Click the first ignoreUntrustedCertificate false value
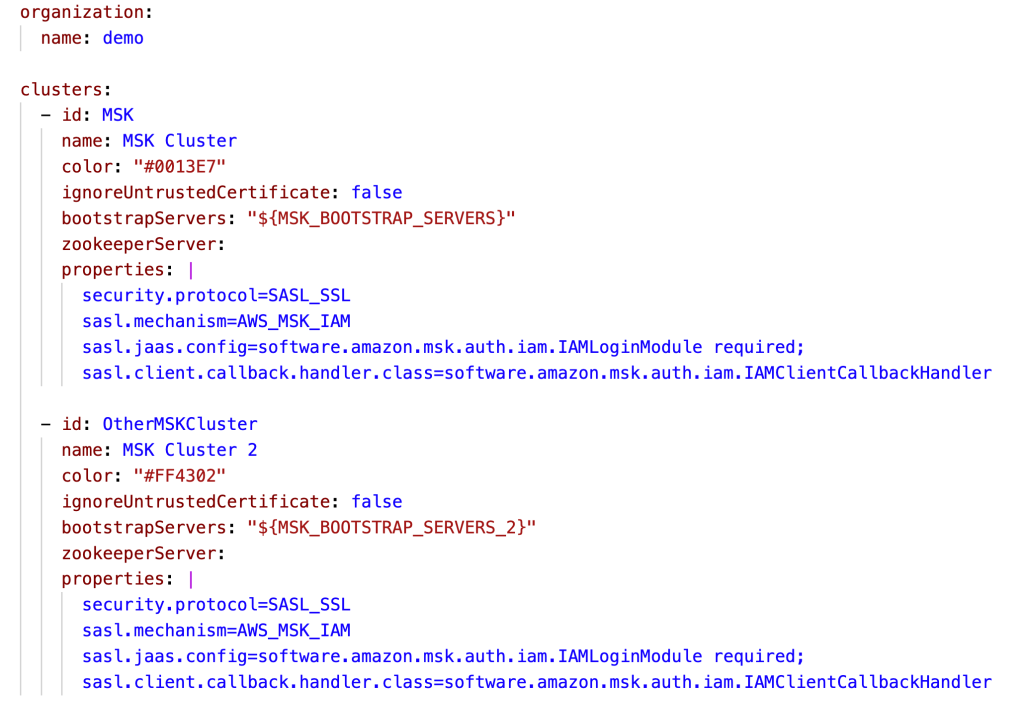The width and height of the screenshot is (1024, 713). (377, 193)
